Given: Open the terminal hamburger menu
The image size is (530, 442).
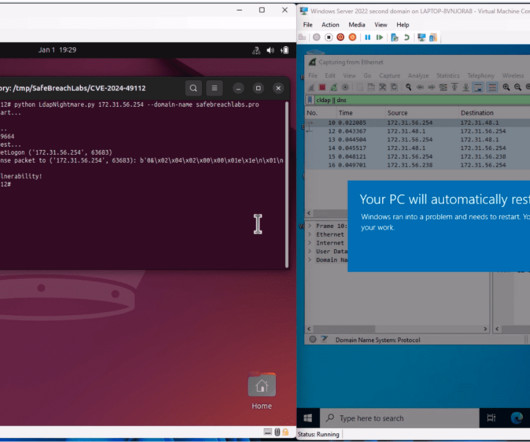Looking at the screenshot, I should click(x=214, y=88).
